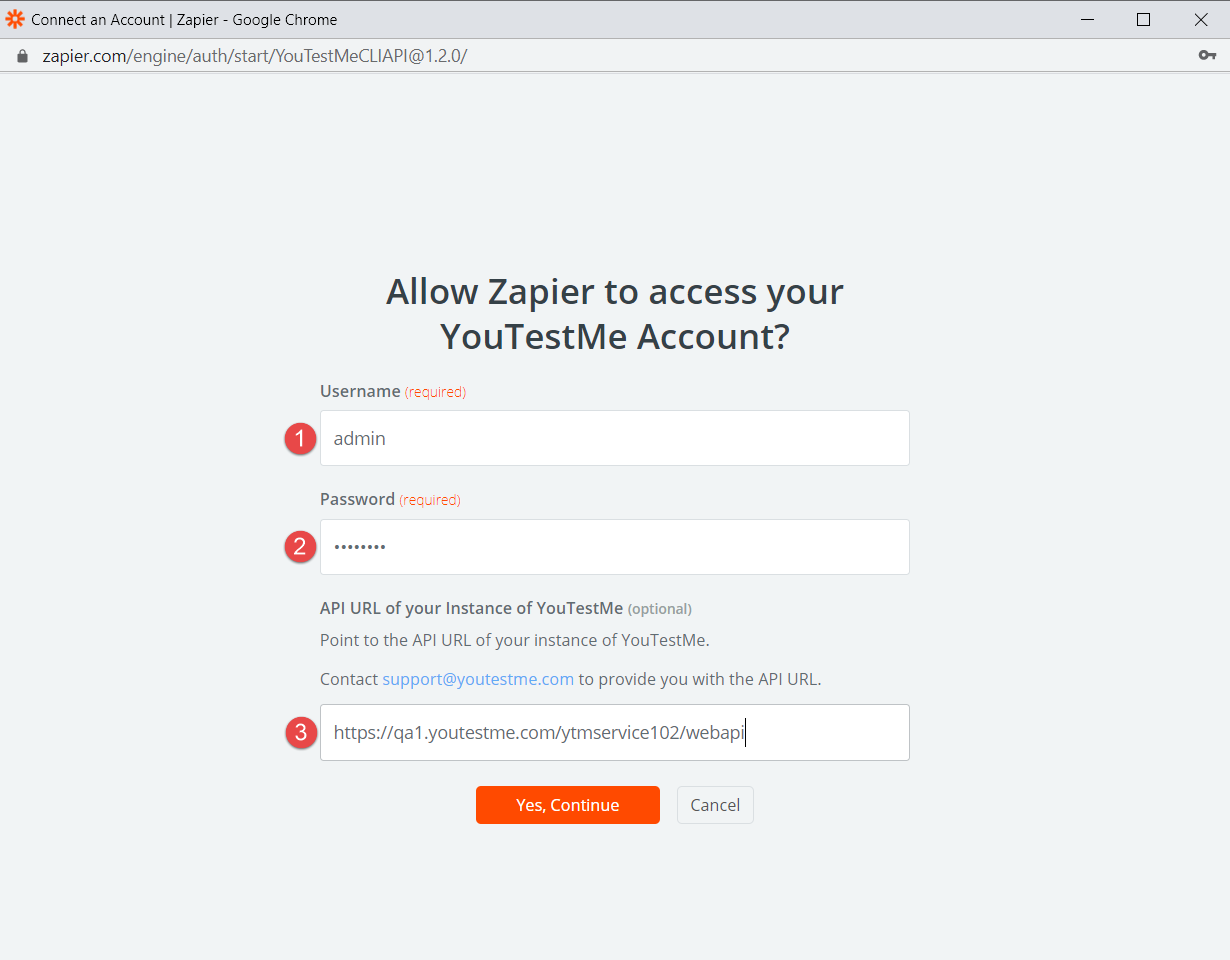The height and width of the screenshot is (960, 1230).
Task: Close the Connect an Account window
Action: (x=1201, y=19)
